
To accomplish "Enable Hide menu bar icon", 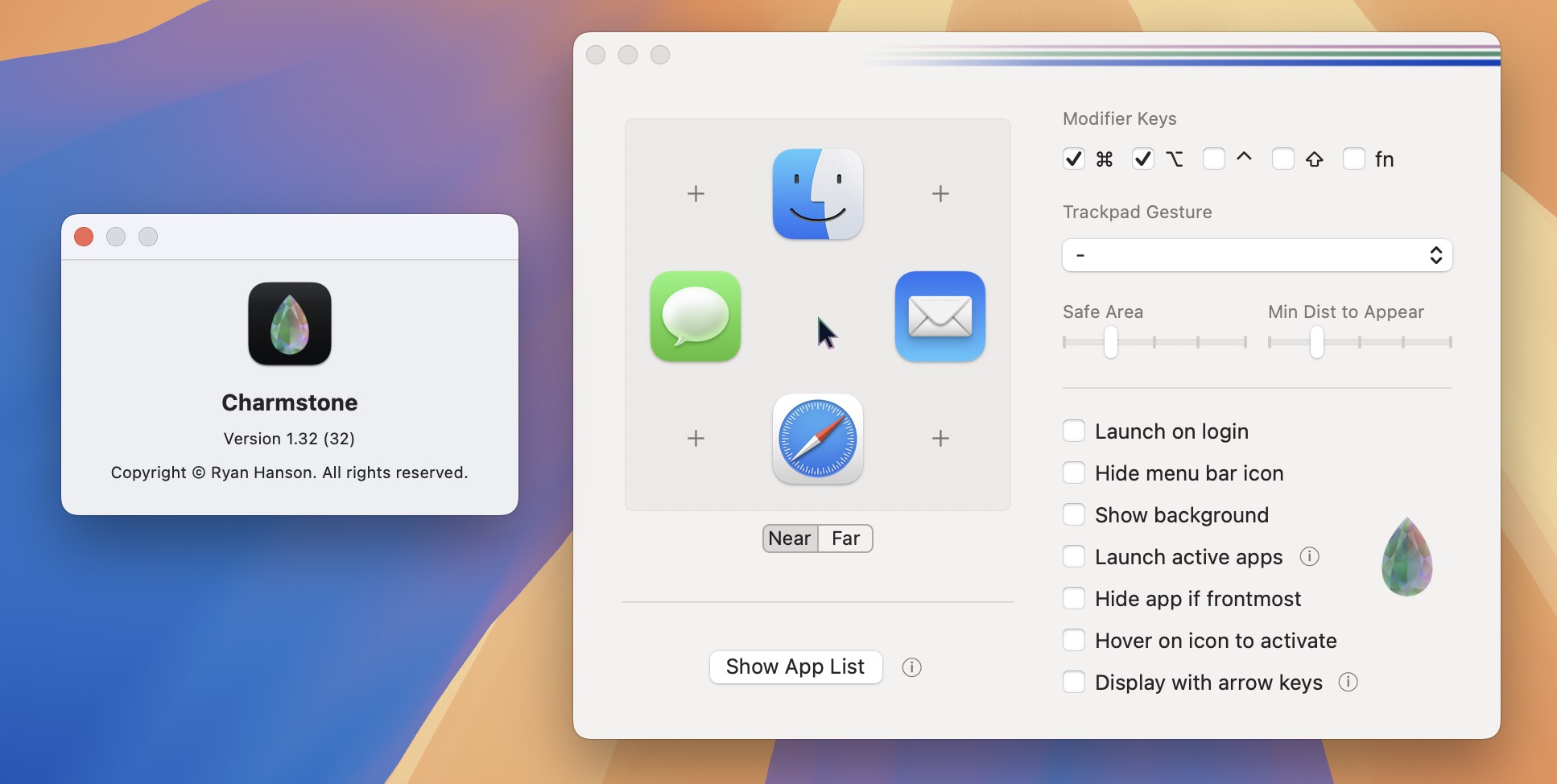I will (x=1074, y=472).
